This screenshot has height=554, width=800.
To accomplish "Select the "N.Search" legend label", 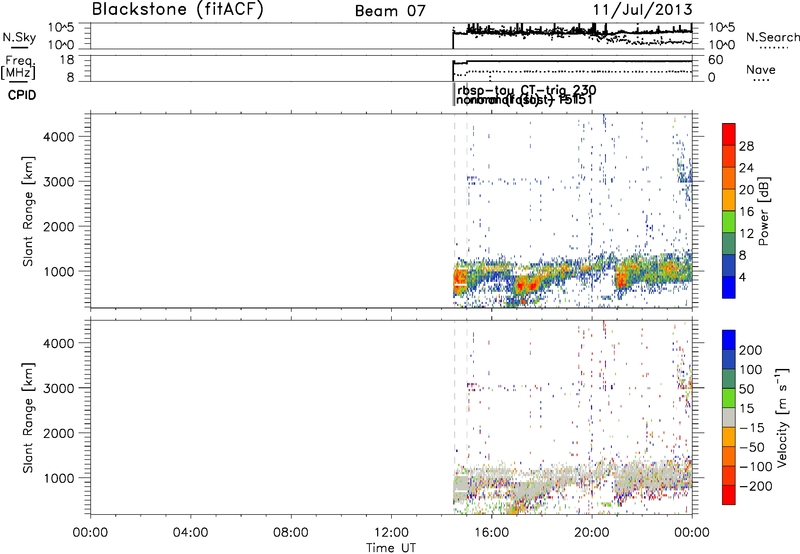I will click(x=772, y=37).
